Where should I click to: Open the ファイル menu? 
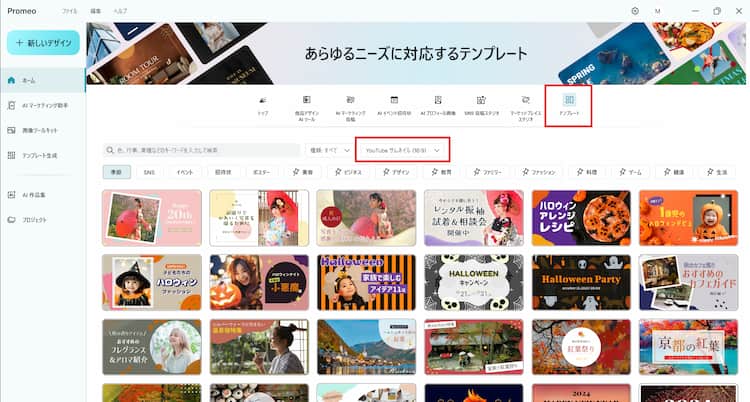pos(69,11)
